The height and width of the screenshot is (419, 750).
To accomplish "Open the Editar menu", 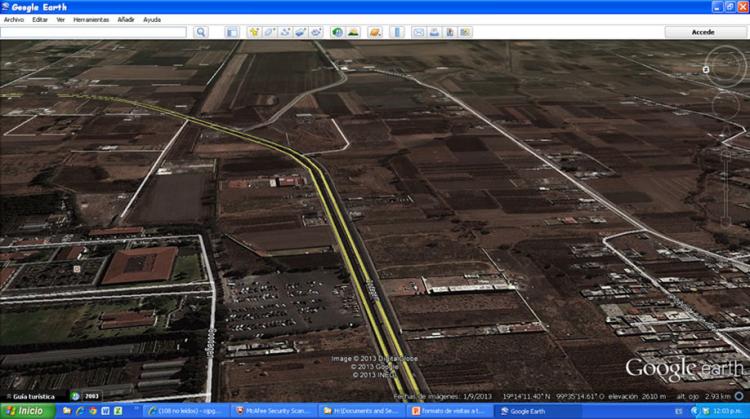I will pos(40,20).
